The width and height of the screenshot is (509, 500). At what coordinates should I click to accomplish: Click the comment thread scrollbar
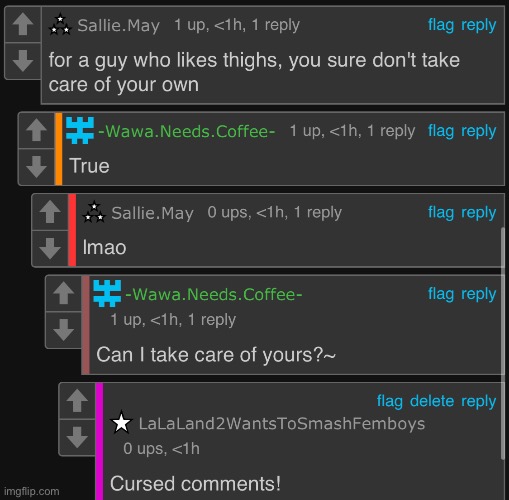pyautogui.click(x=502, y=343)
